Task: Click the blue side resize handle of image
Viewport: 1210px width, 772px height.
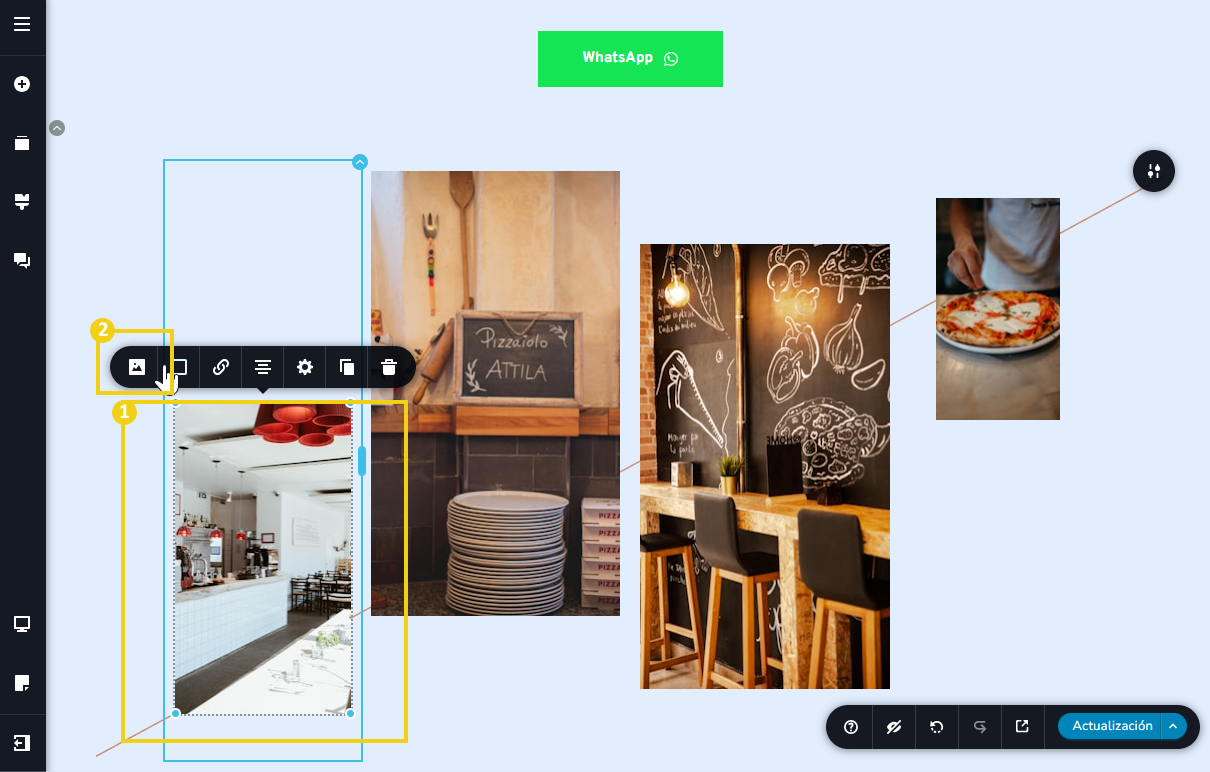Action: click(x=362, y=461)
